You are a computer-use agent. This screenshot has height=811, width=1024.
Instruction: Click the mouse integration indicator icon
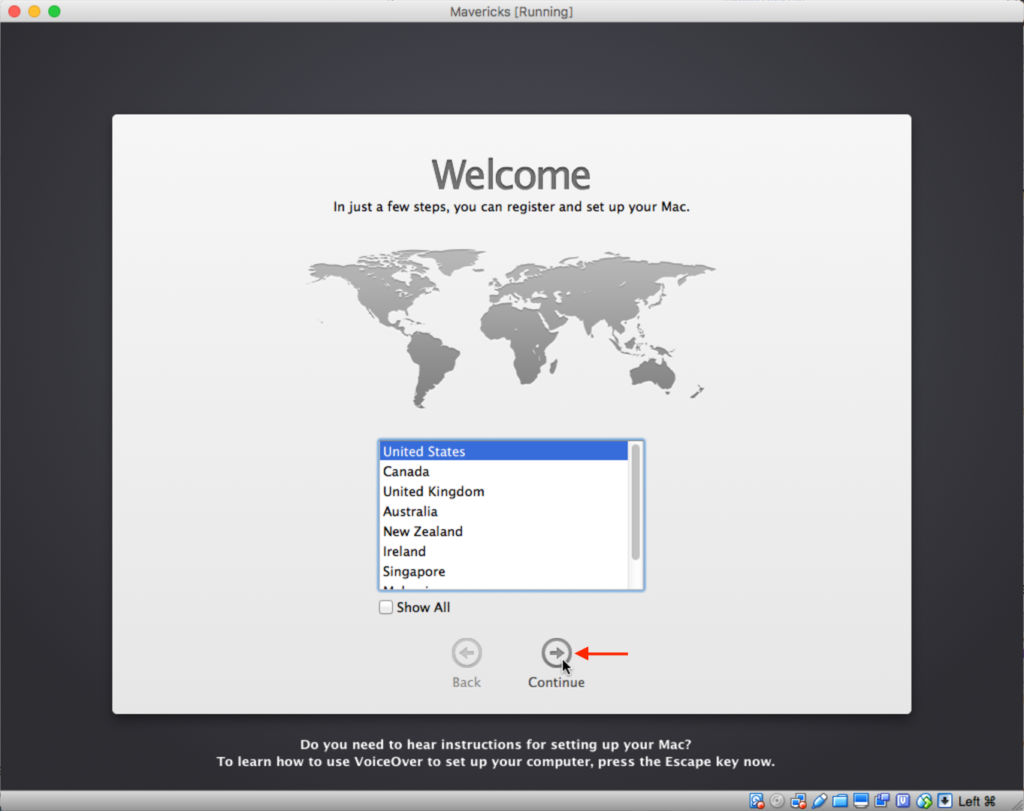click(x=923, y=800)
